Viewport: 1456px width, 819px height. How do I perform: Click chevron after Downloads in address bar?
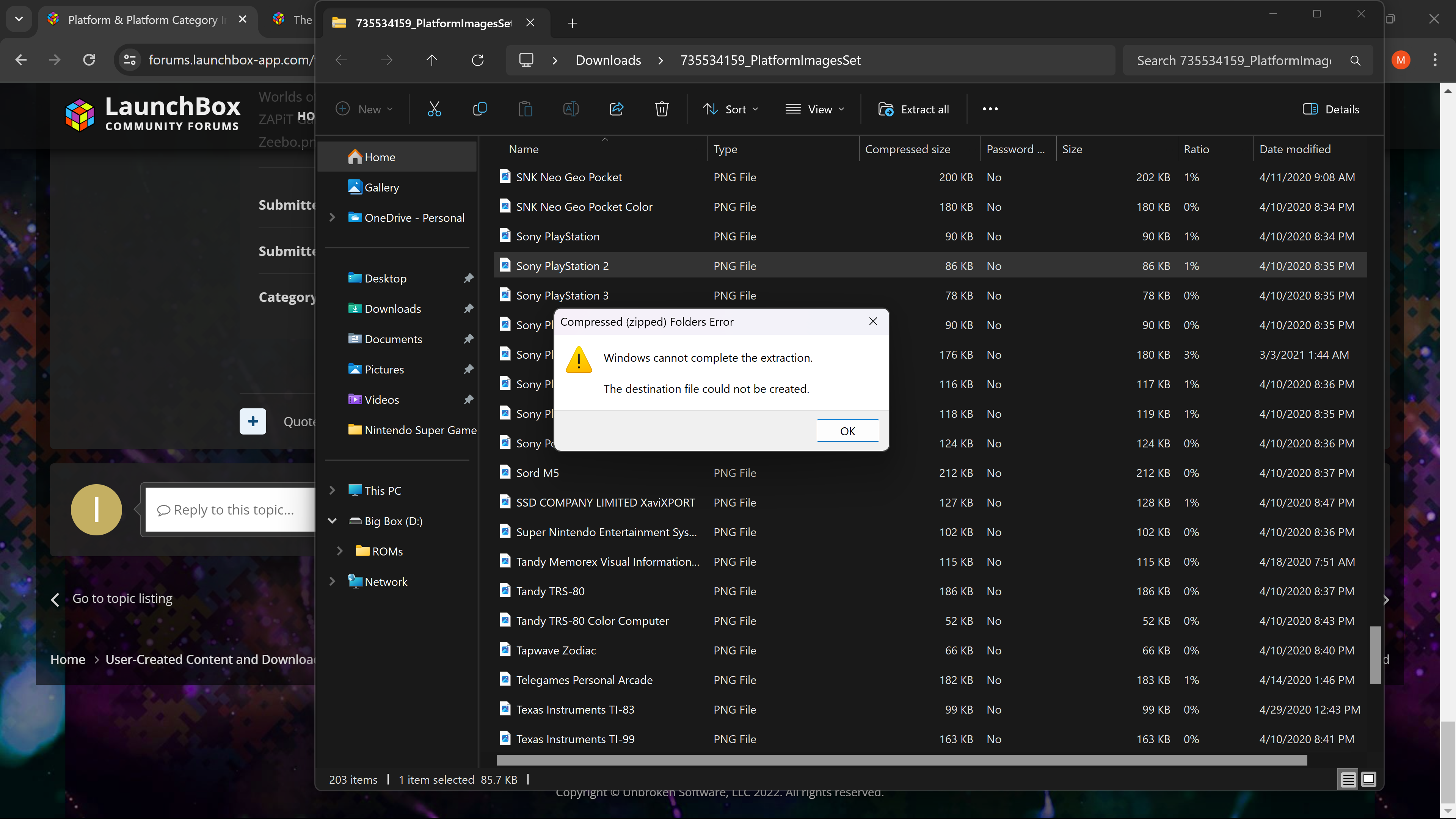click(660, 61)
